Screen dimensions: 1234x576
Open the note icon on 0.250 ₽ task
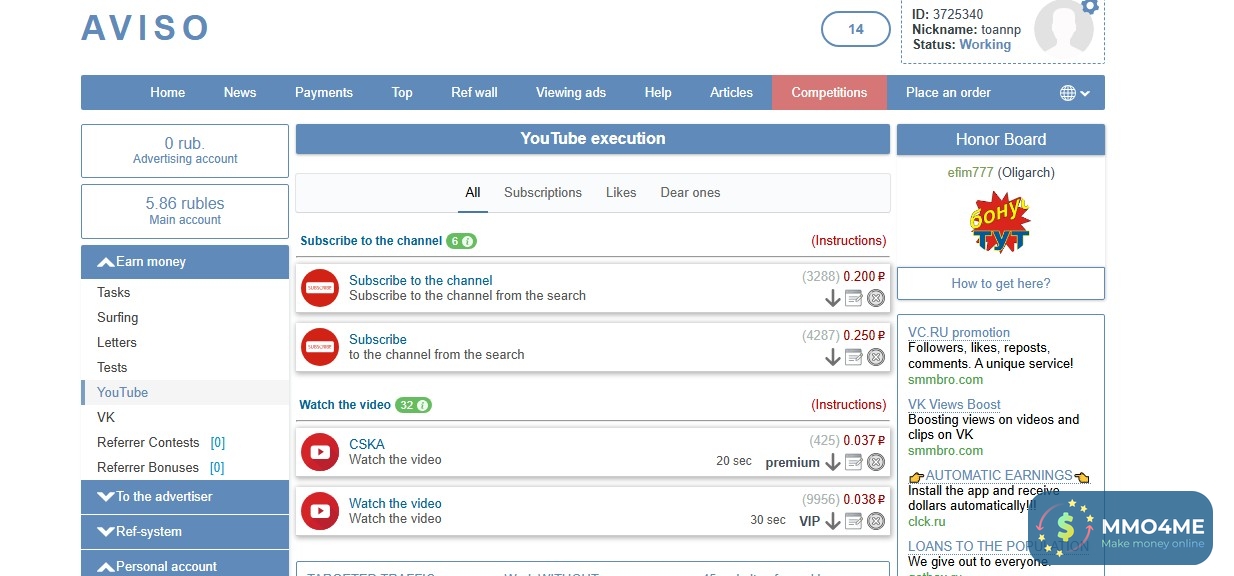tap(854, 357)
